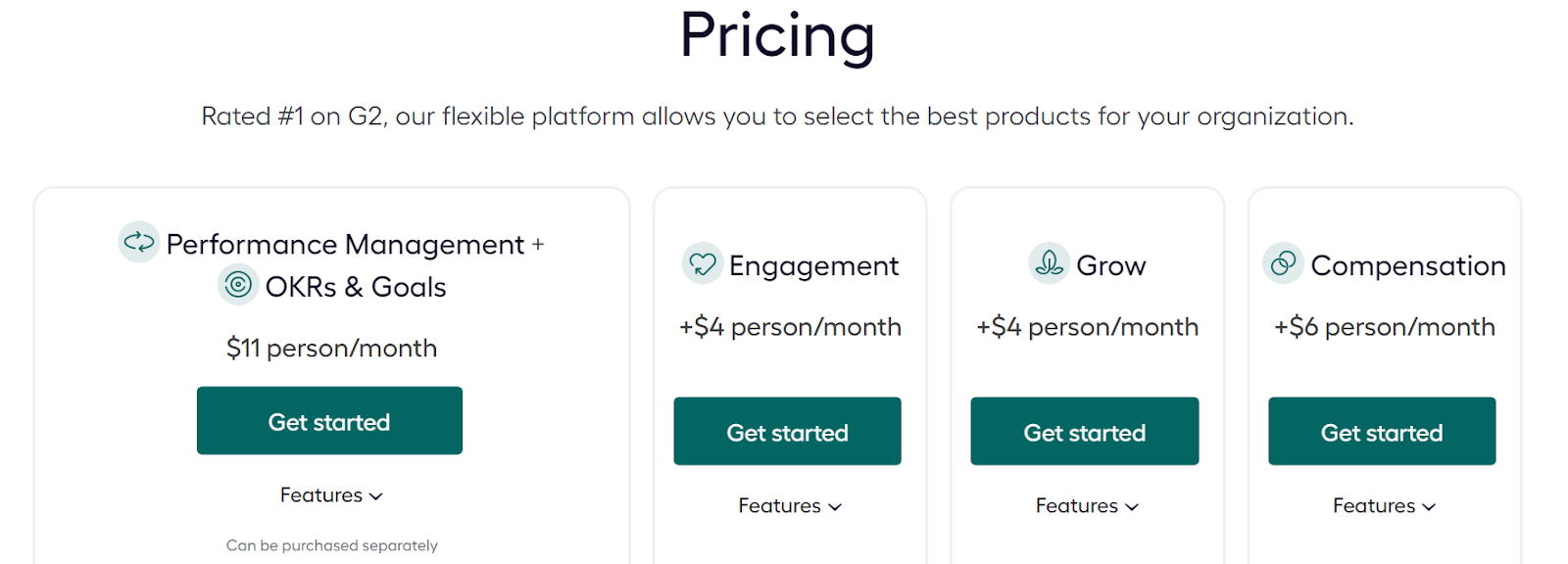1568x564 pixels.
Task: Get started with Performance Management plan
Action: pyautogui.click(x=329, y=421)
